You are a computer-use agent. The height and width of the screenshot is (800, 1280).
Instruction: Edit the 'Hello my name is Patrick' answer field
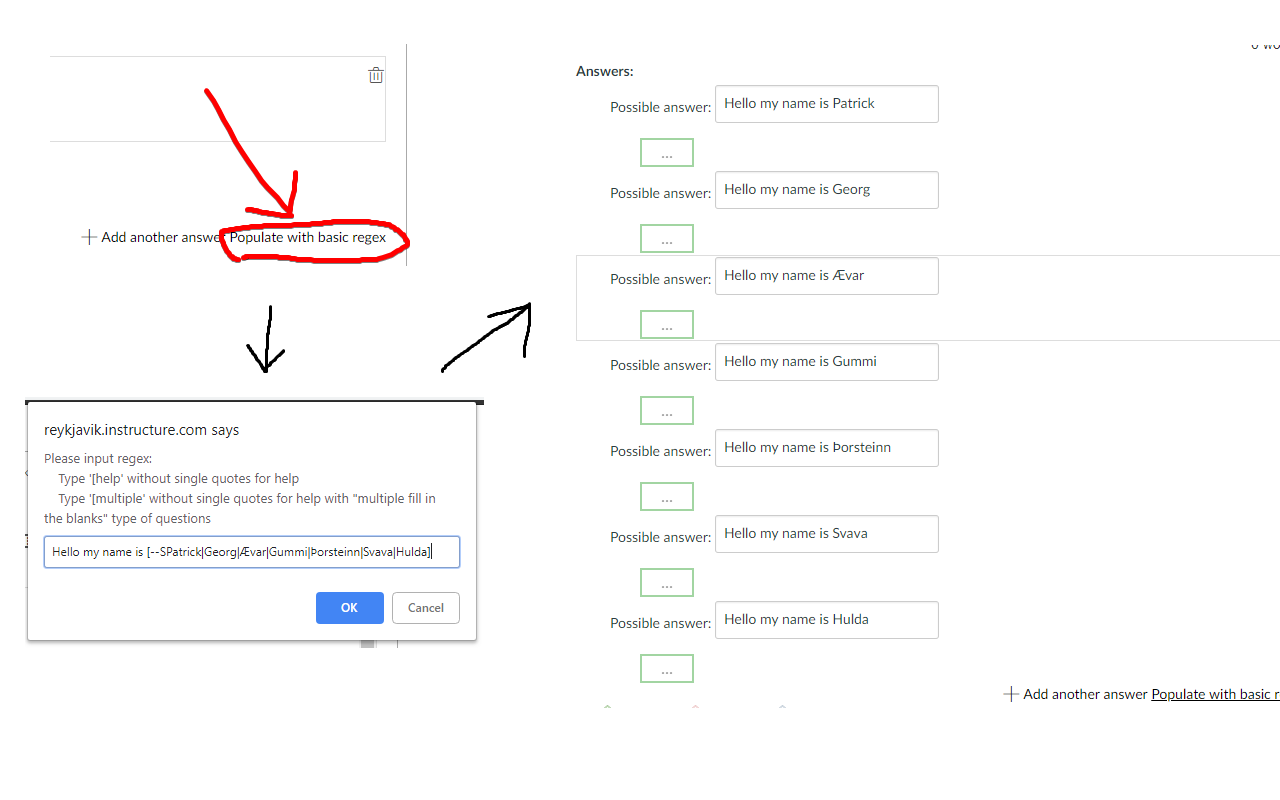click(x=827, y=104)
